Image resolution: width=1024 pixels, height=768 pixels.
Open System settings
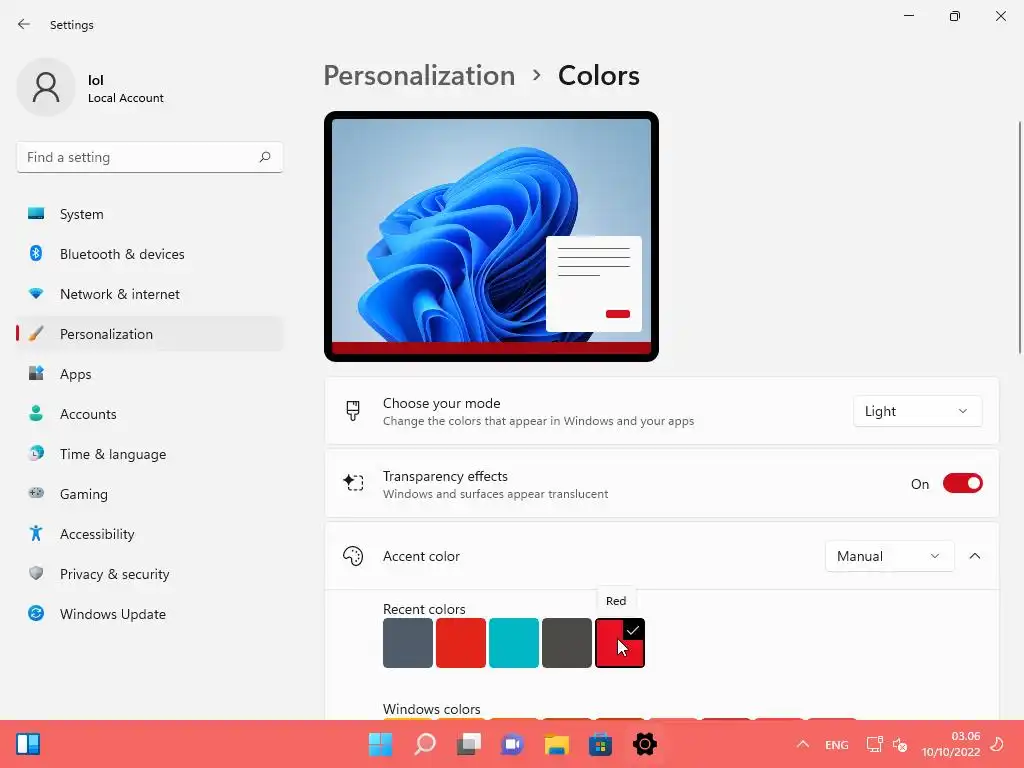pyautogui.click(x=150, y=214)
